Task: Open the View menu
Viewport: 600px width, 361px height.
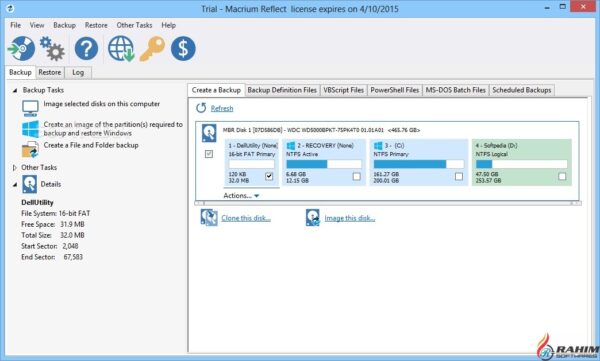Action: pos(37,25)
